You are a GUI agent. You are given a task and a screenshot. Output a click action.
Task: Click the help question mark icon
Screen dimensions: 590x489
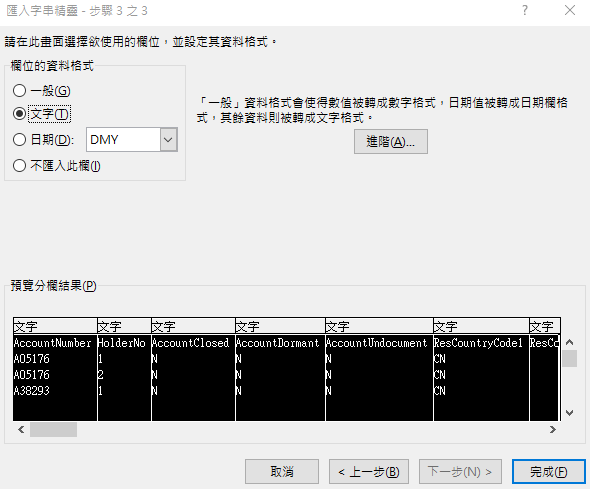tap(525, 10)
